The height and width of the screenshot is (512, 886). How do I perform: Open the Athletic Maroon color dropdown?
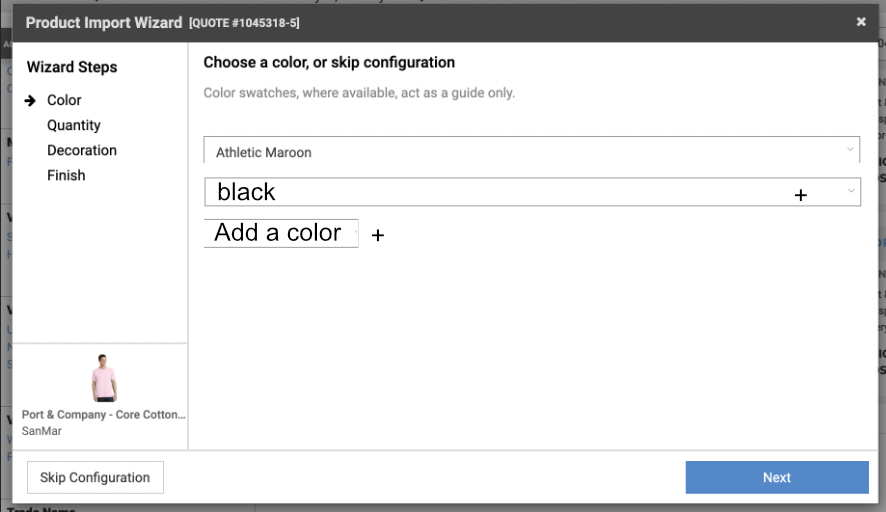pyautogui.click(x=520, y=152)
